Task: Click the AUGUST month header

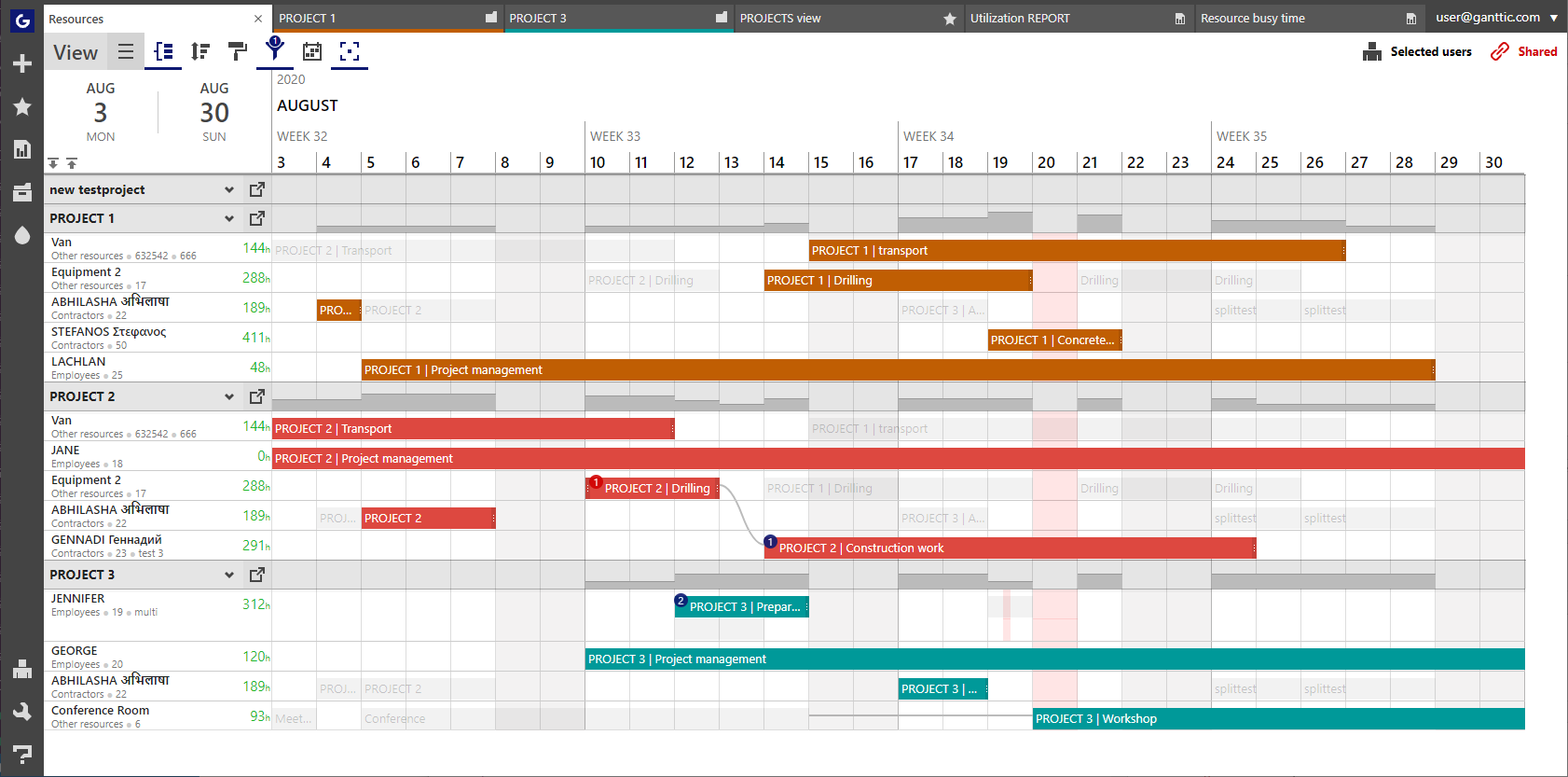Action: (308, 105)
